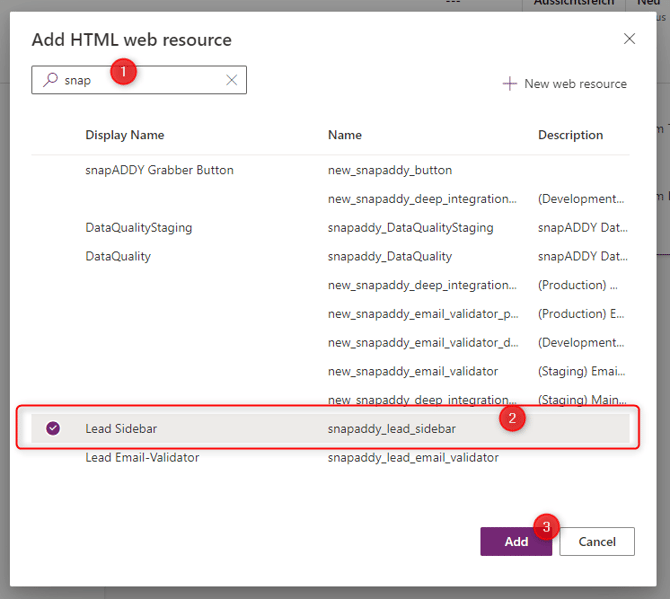Image resolution: width=670 pixels, height=599 pixels.
Task: Click the plus icon for new web resource
Action: click(510, 84)
